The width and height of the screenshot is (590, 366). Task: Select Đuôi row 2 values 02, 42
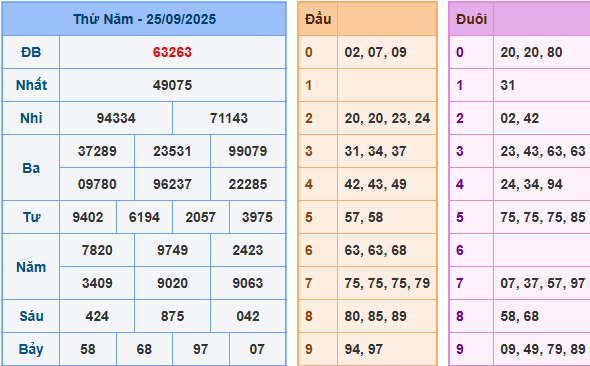[520, 118]
